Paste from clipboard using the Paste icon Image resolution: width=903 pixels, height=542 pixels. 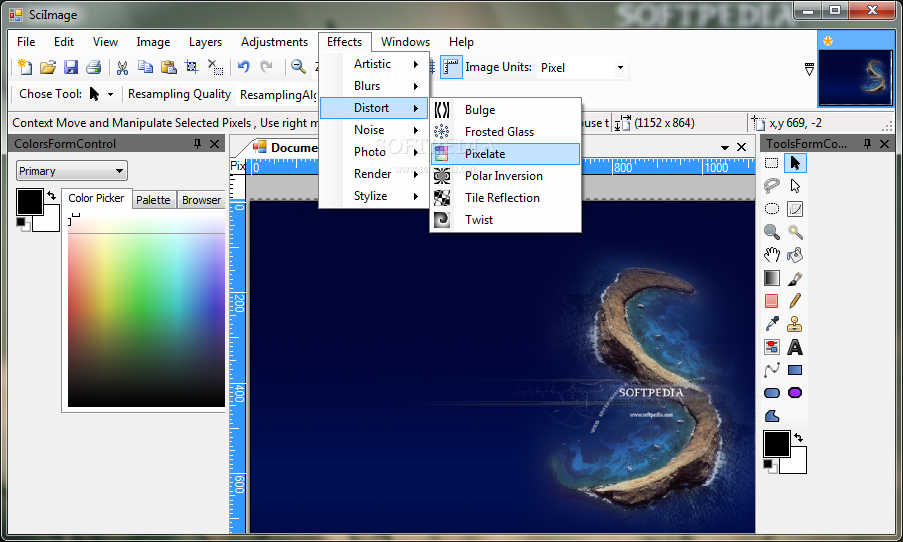168,67
